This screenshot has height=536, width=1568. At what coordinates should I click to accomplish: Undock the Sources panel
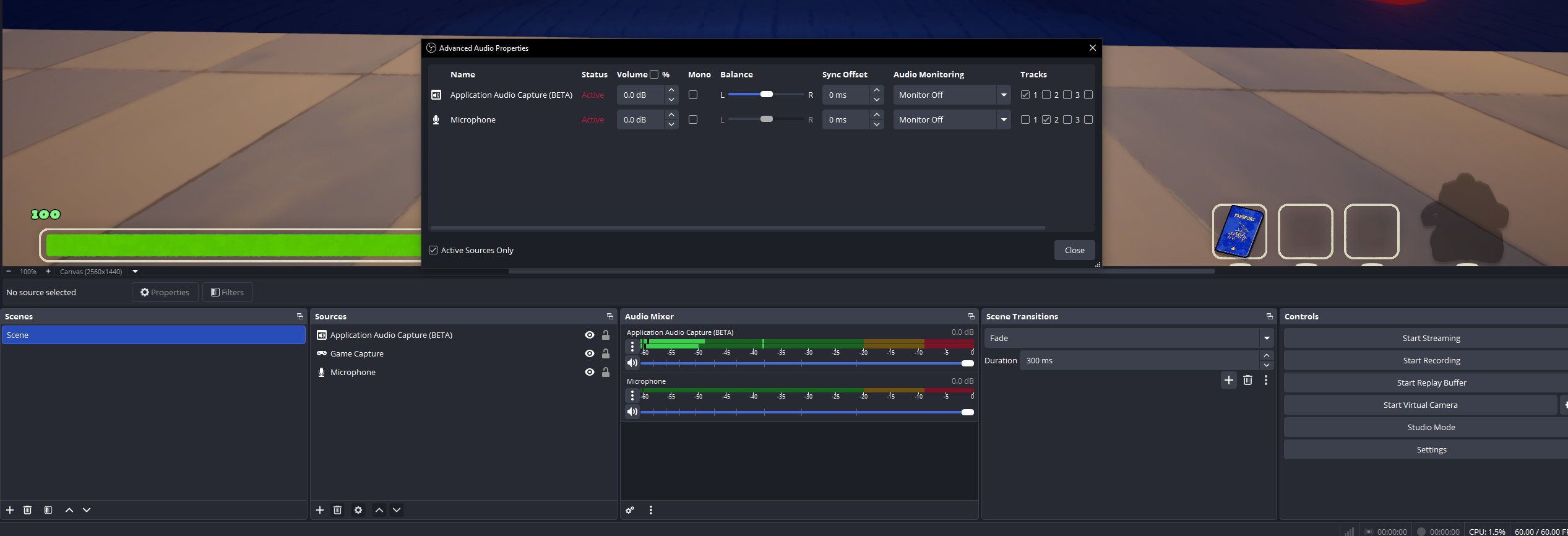coord(610,316)
